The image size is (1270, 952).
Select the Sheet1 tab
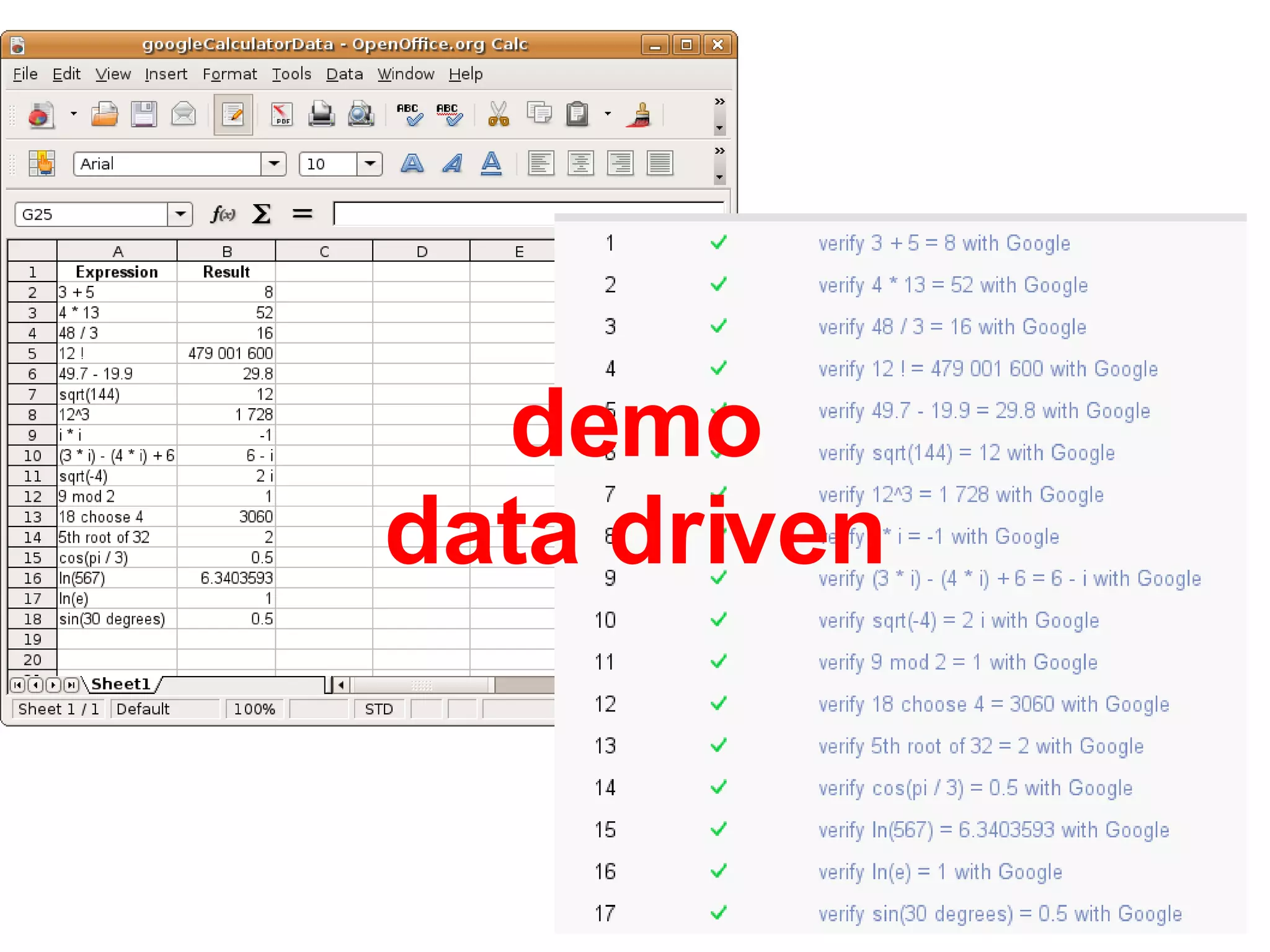click(121, 684)
